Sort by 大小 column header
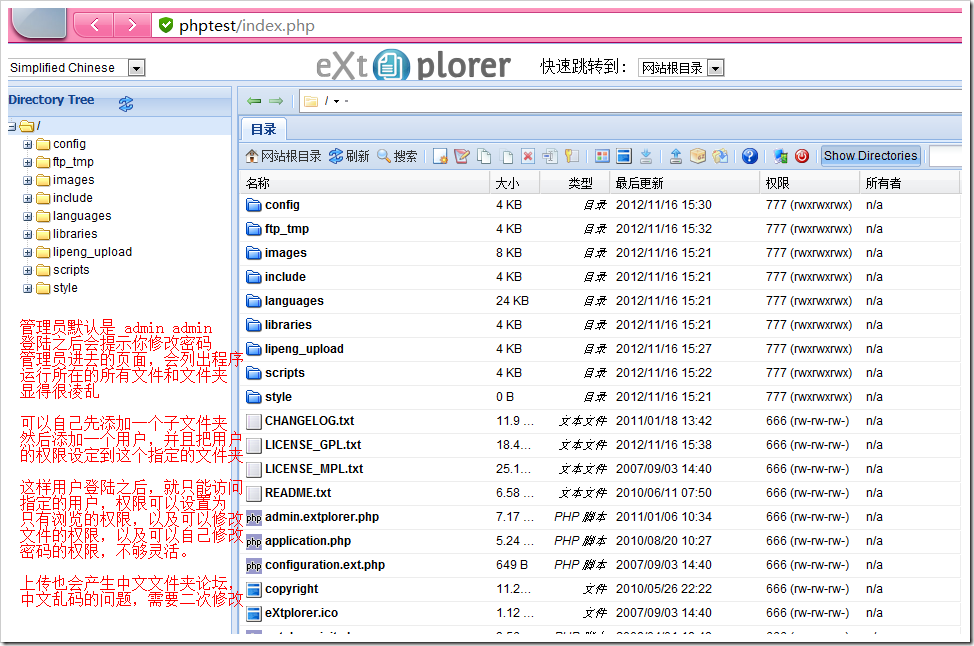Image resolution: width=974 pixels, height=646 pixels. point(515,183)
